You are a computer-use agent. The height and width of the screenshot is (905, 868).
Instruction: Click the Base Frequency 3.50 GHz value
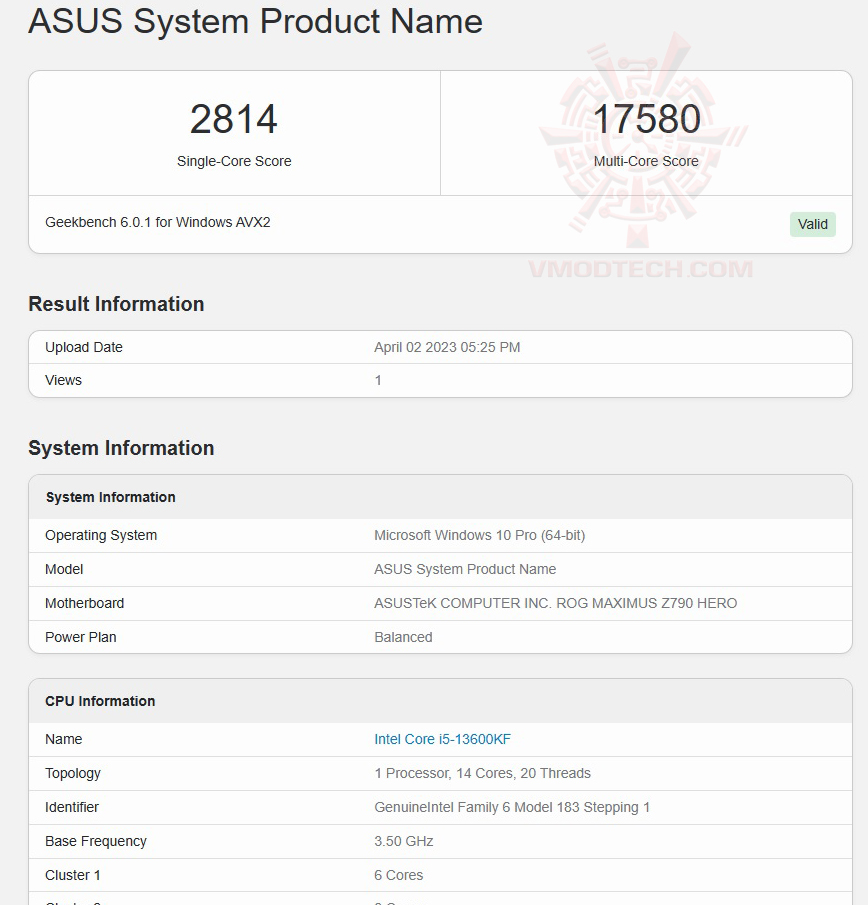click(404, 841)
